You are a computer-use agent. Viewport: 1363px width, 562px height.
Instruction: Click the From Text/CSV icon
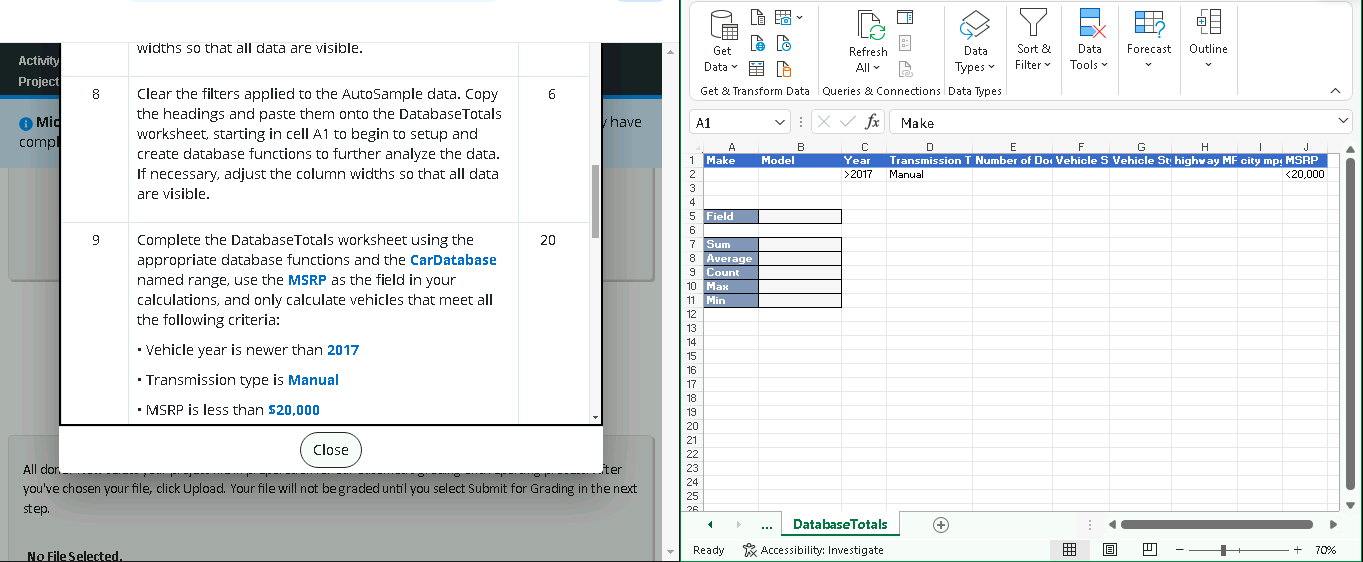click(x=757, y=17)
